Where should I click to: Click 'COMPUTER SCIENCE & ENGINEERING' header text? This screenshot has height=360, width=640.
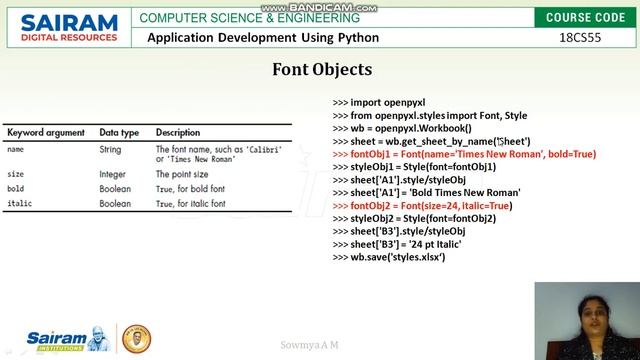249,18
